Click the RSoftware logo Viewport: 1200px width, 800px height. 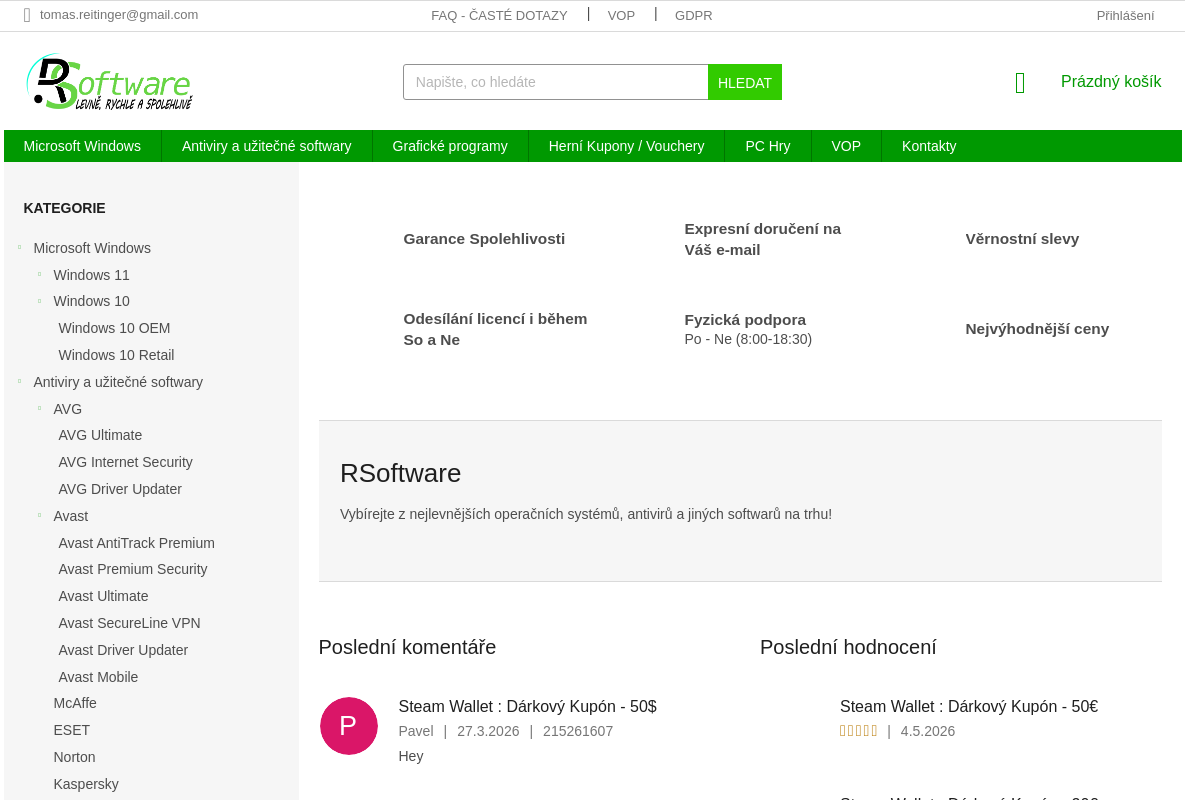point(109,82)
